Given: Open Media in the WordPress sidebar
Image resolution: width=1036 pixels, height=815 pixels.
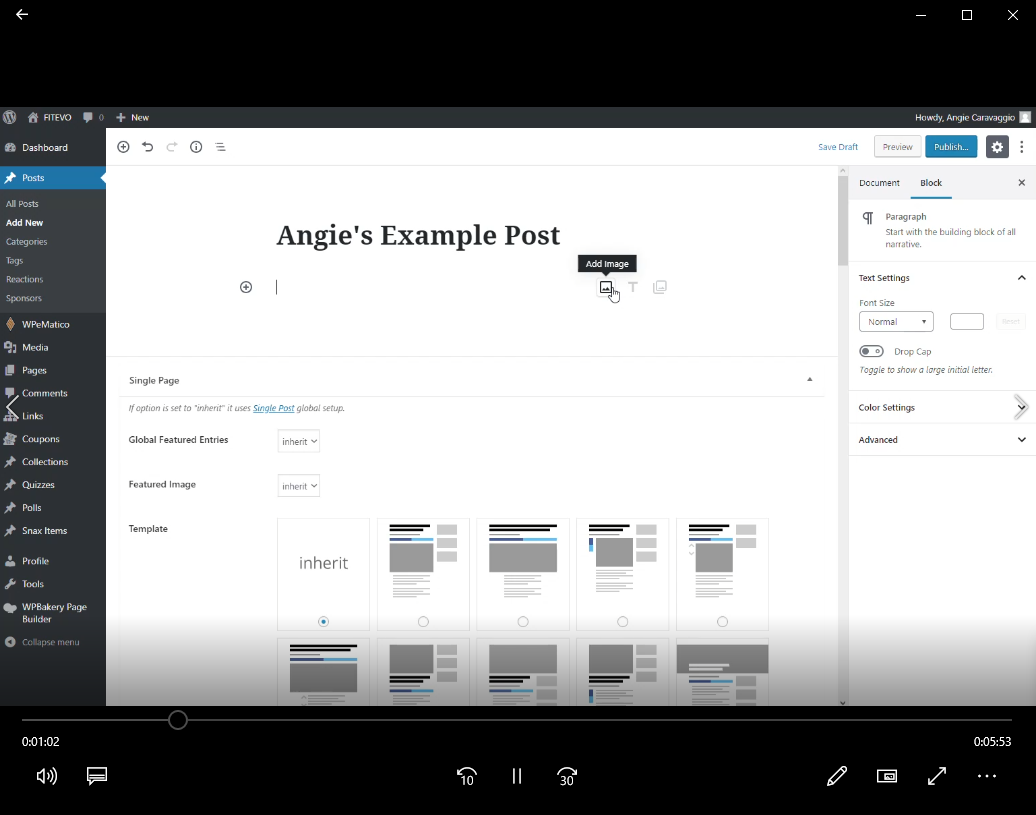Looking at the screenshot, I should tap(35, 347).
